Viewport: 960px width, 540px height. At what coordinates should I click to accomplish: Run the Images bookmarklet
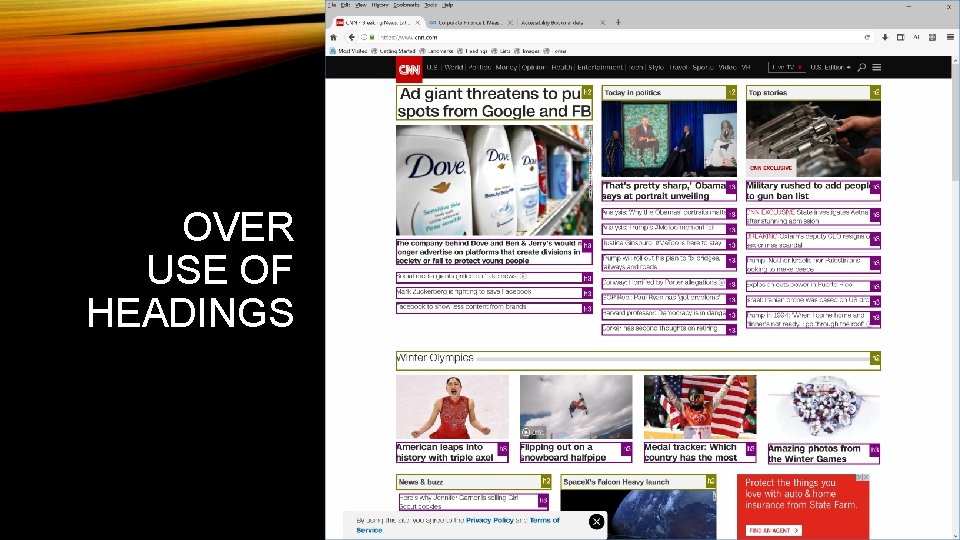527,51
